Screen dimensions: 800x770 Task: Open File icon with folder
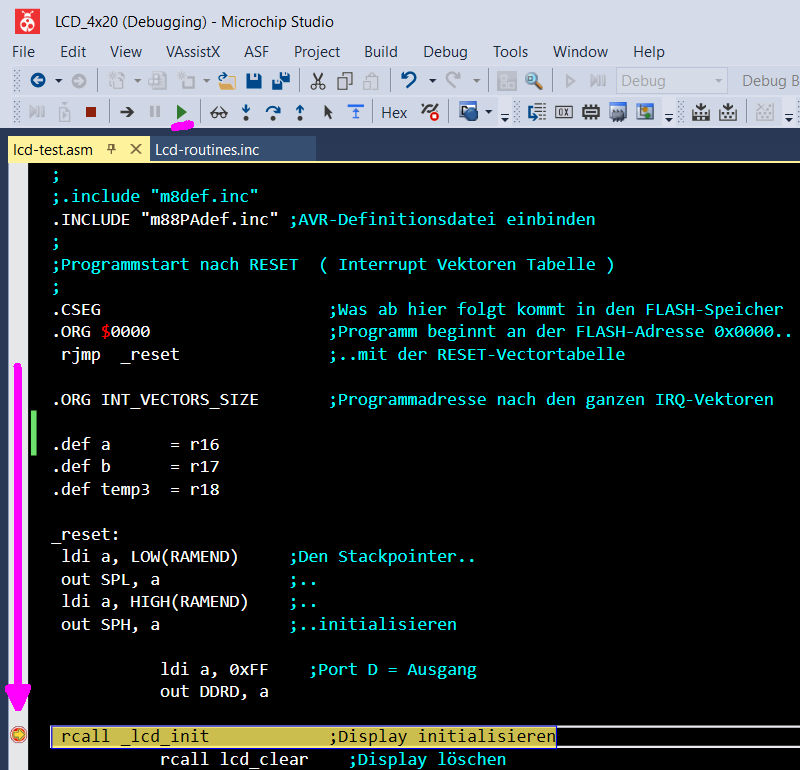(x=227, y=81)
